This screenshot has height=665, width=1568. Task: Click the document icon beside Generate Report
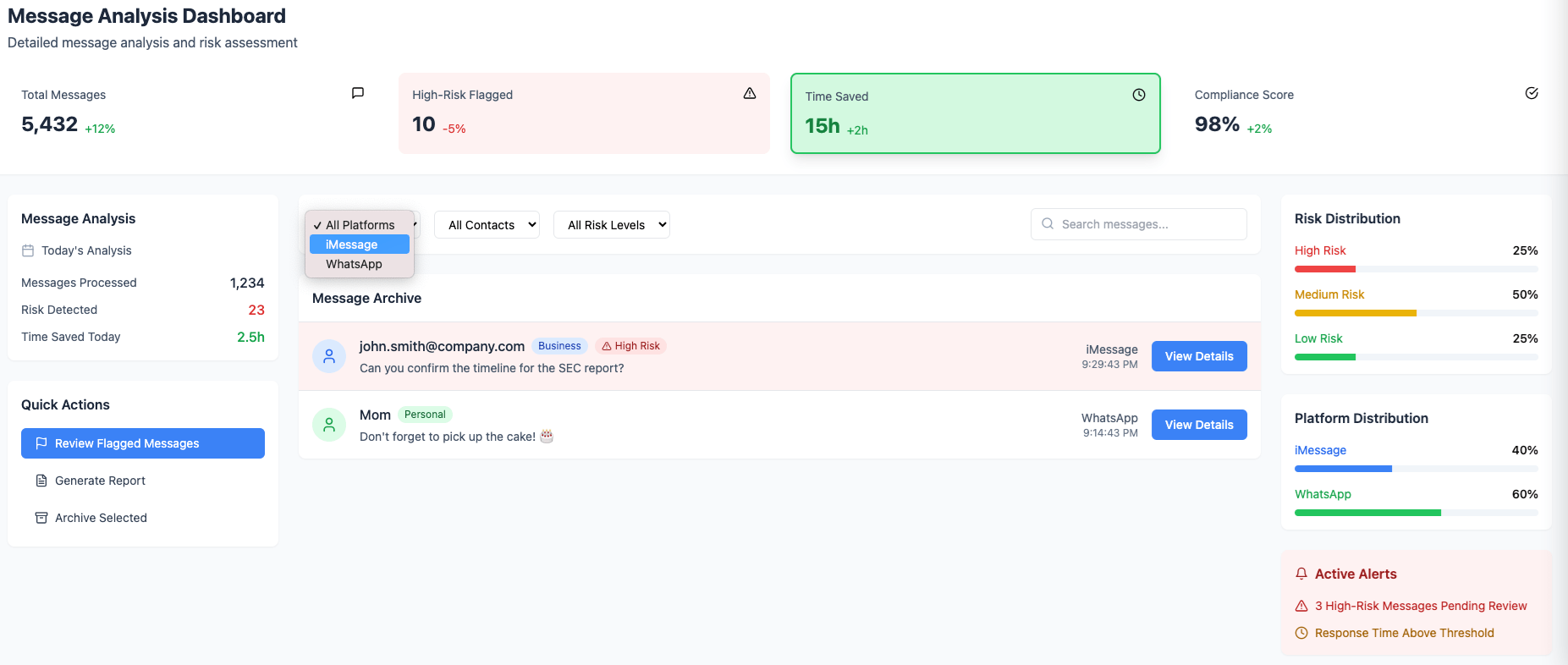(x=41, y=481)
